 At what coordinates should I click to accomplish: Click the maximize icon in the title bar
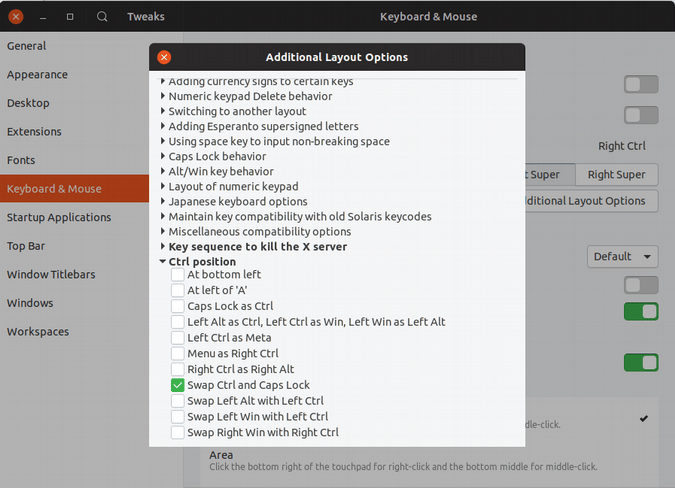pyautogui.click(x=70, y=17)
